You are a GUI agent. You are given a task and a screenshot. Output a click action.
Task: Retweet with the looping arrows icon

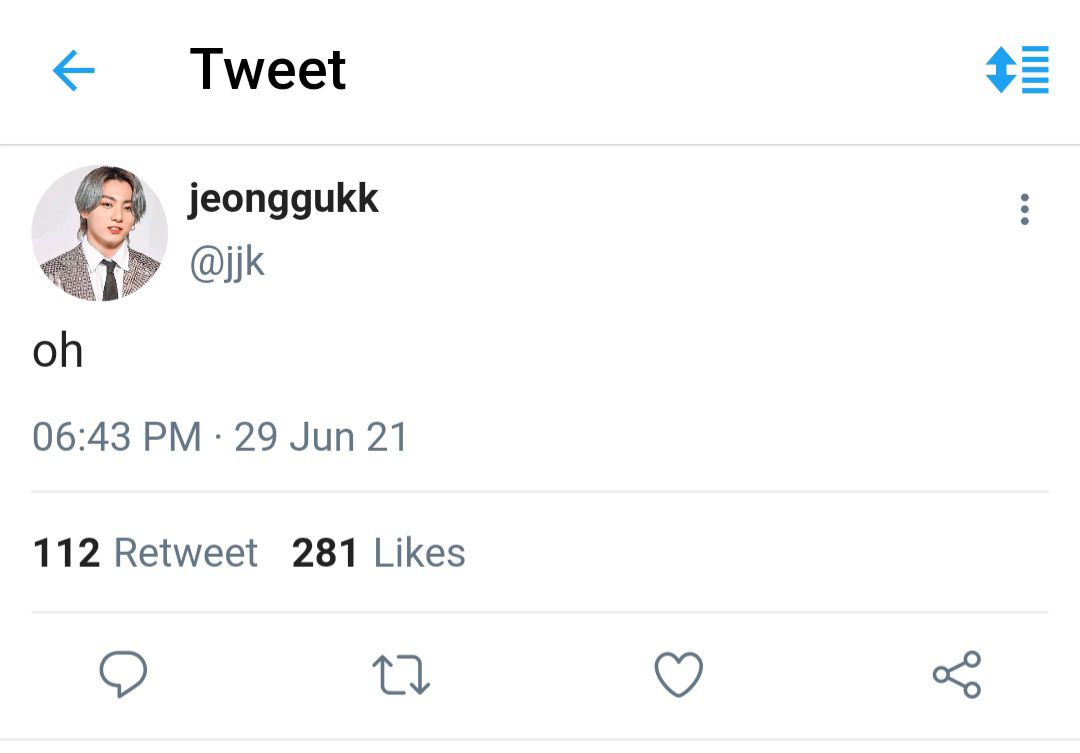coord(401,674)
